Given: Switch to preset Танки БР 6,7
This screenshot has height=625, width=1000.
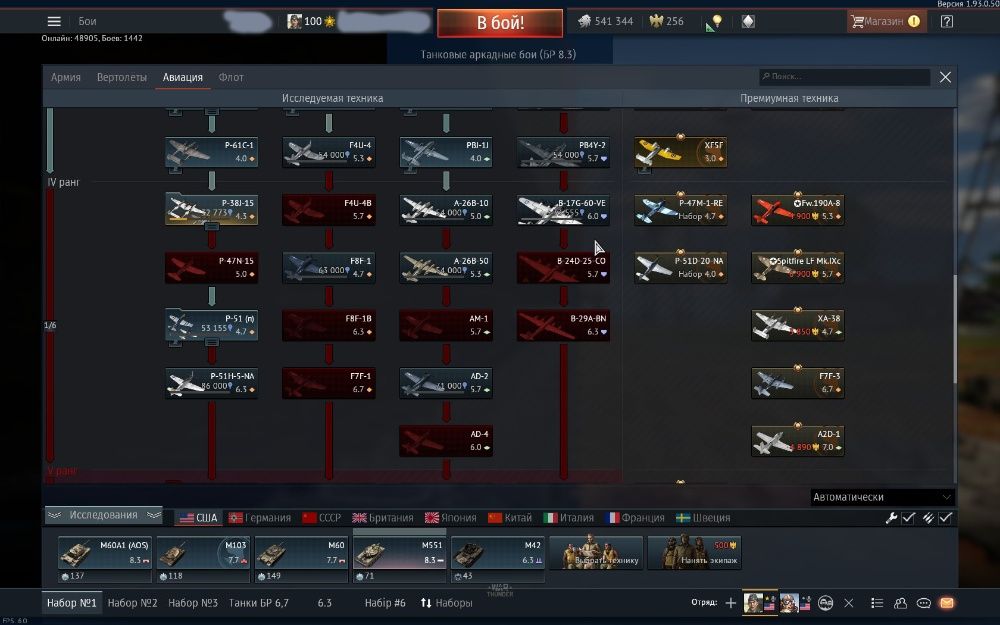Looking at the screenshot, I should click(259, 603).
